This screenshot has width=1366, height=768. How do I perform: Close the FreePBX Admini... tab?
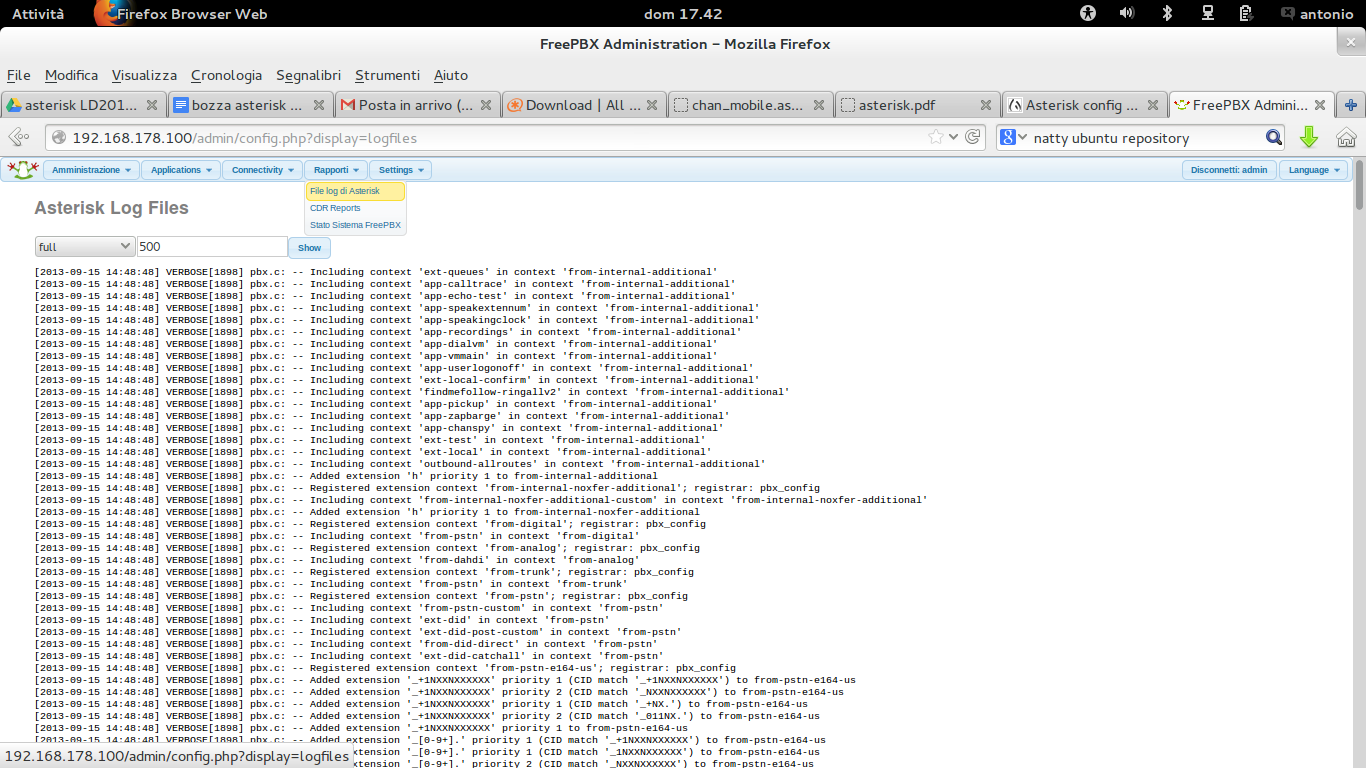click(x=1320, y=104)
